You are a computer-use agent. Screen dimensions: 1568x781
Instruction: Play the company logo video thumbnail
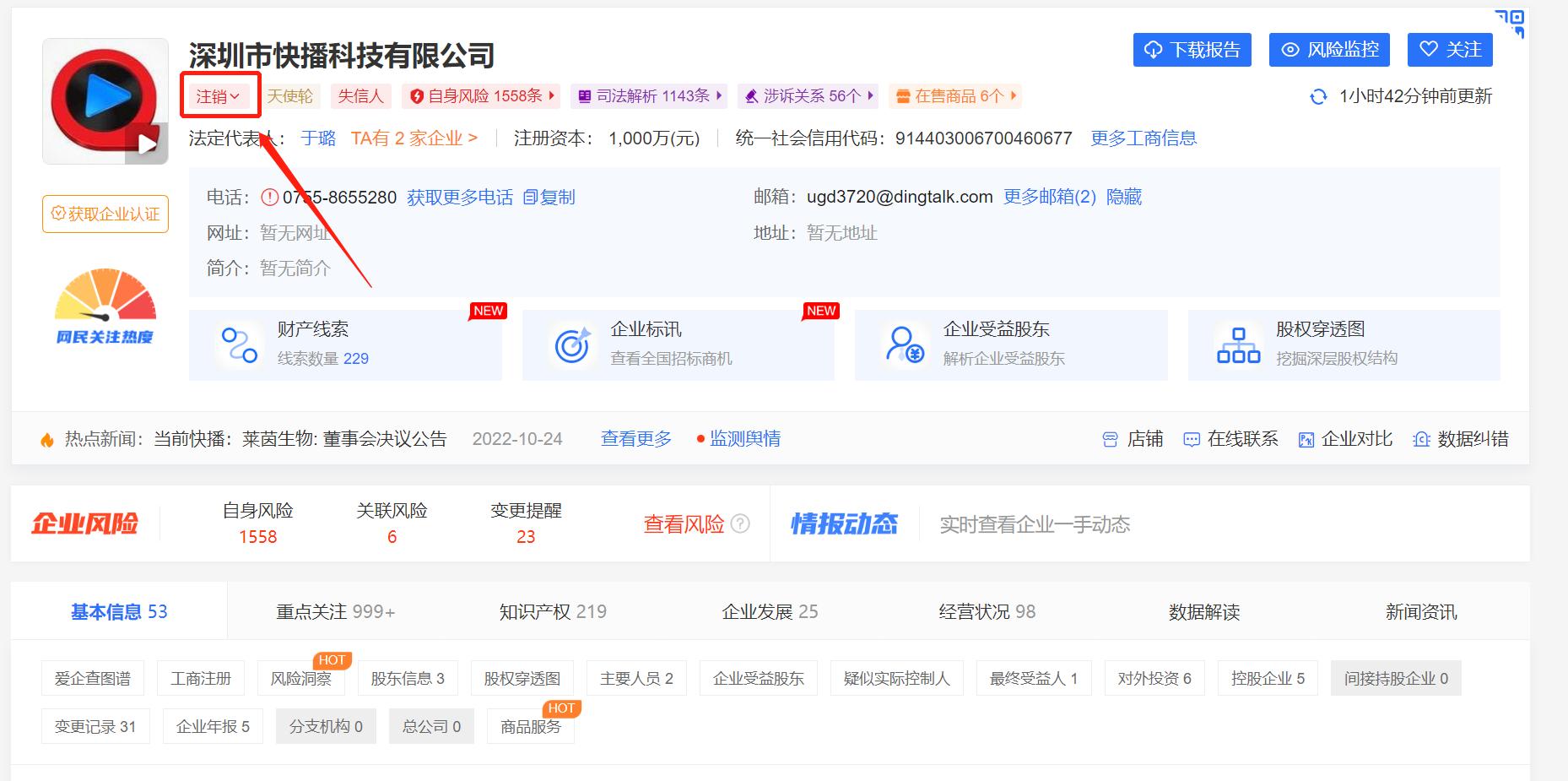click(148, 144)
